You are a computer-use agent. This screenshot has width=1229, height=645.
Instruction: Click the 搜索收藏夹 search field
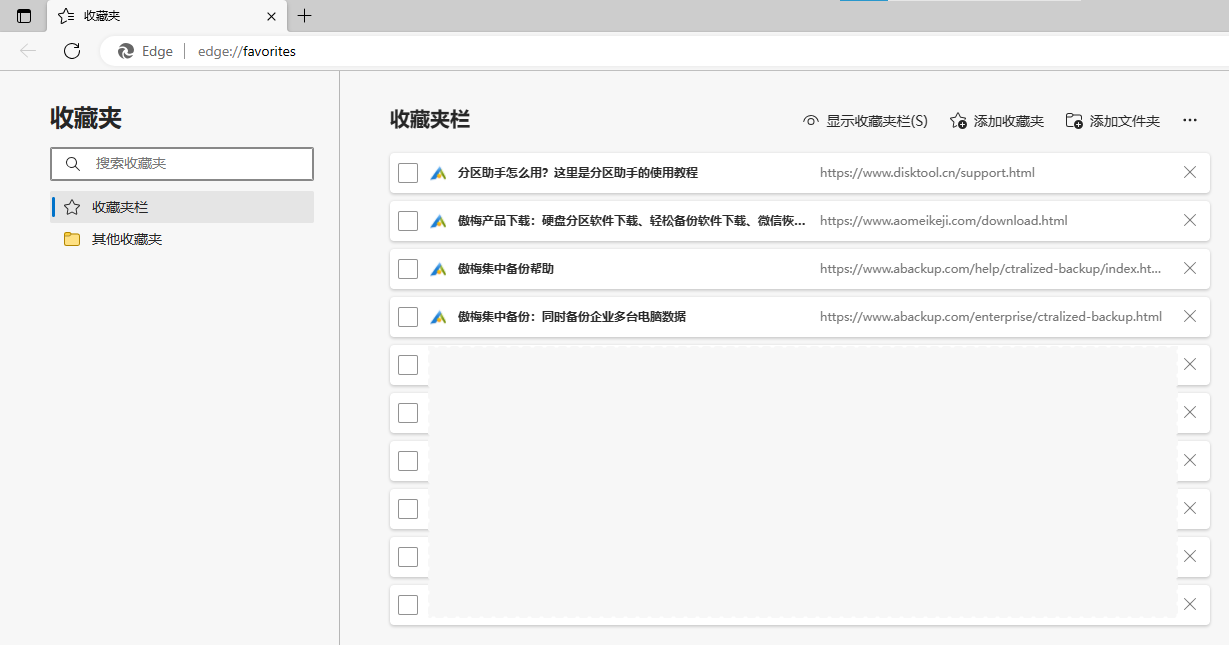[x=182, y=163]
